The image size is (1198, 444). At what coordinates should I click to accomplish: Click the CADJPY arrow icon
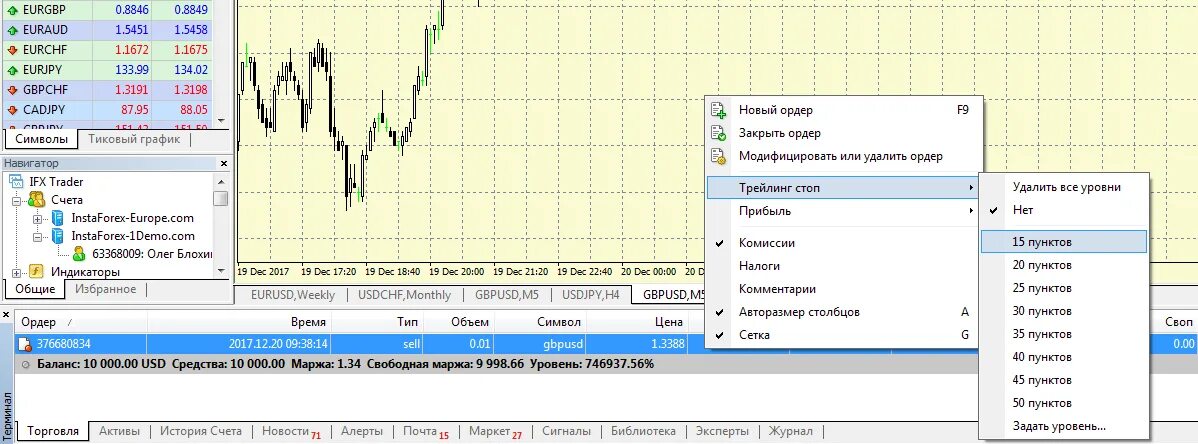[12, 109]
